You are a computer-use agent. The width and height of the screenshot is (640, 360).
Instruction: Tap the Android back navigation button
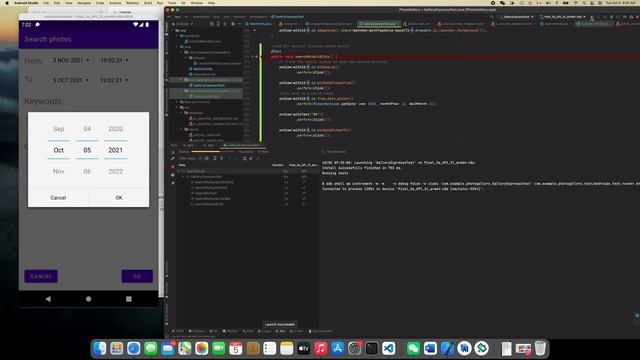[x=48, y=299]
